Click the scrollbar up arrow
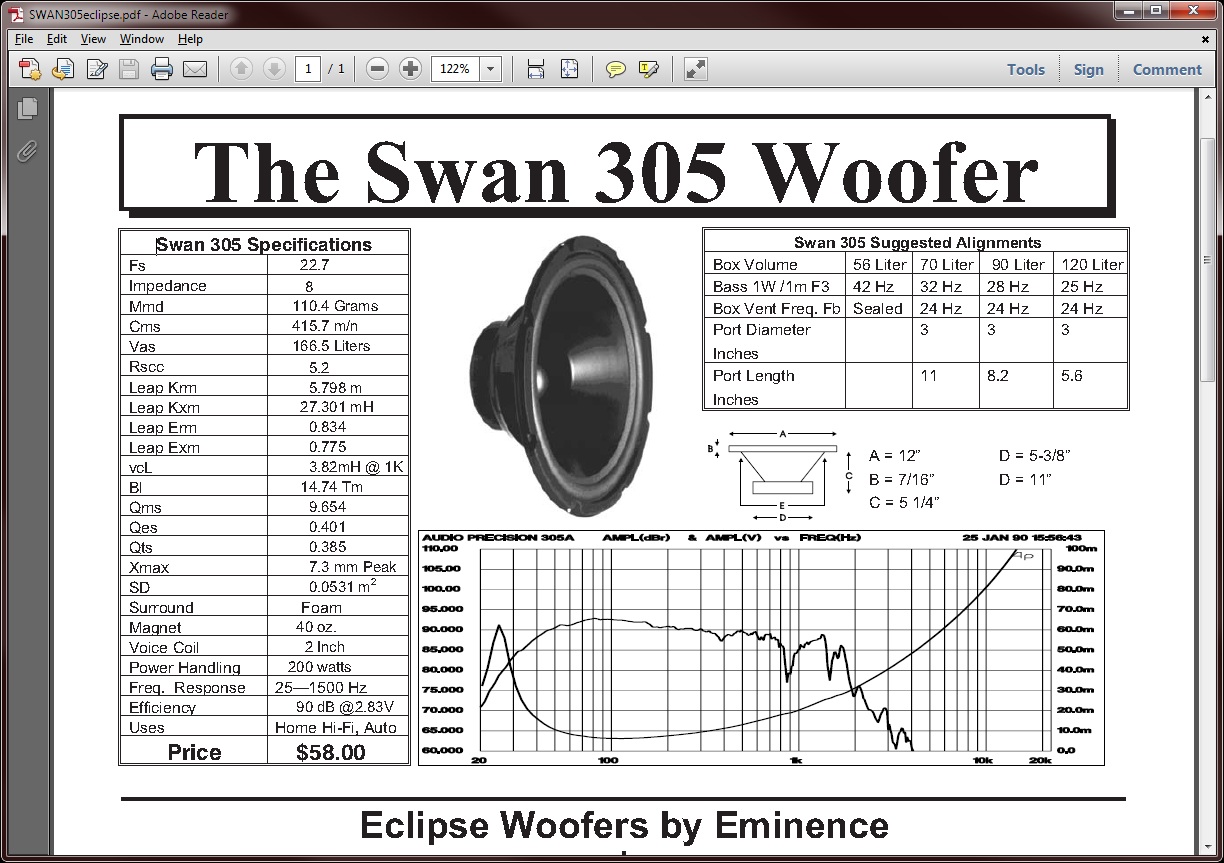Screen dimensions: 1224x863 click(1208, 98)
